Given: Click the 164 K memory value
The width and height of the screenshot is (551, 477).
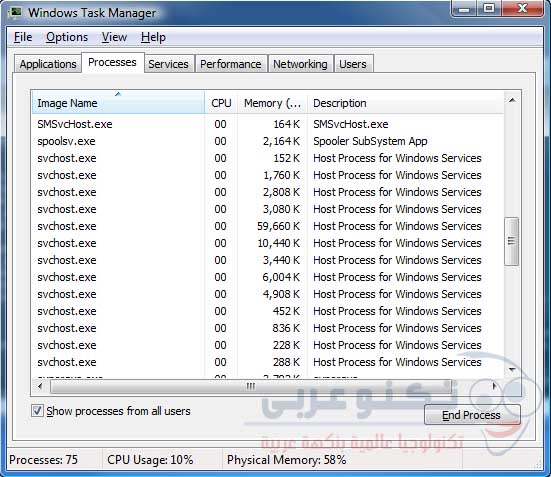Looking at the screenshot, I should coord(287,124).
